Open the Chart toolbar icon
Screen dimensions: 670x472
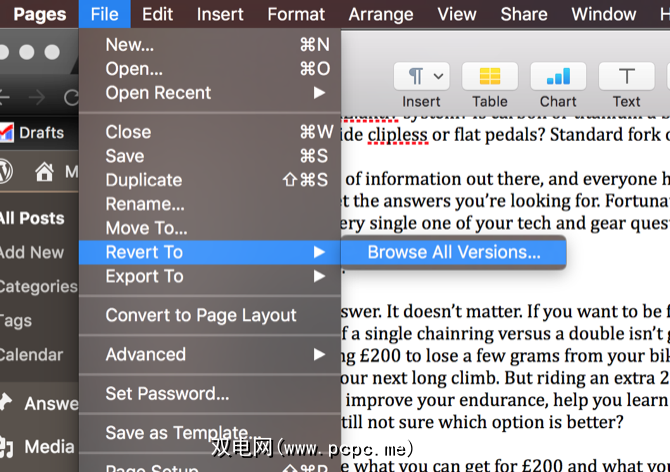pyautogui.click(x=558, y=76)
